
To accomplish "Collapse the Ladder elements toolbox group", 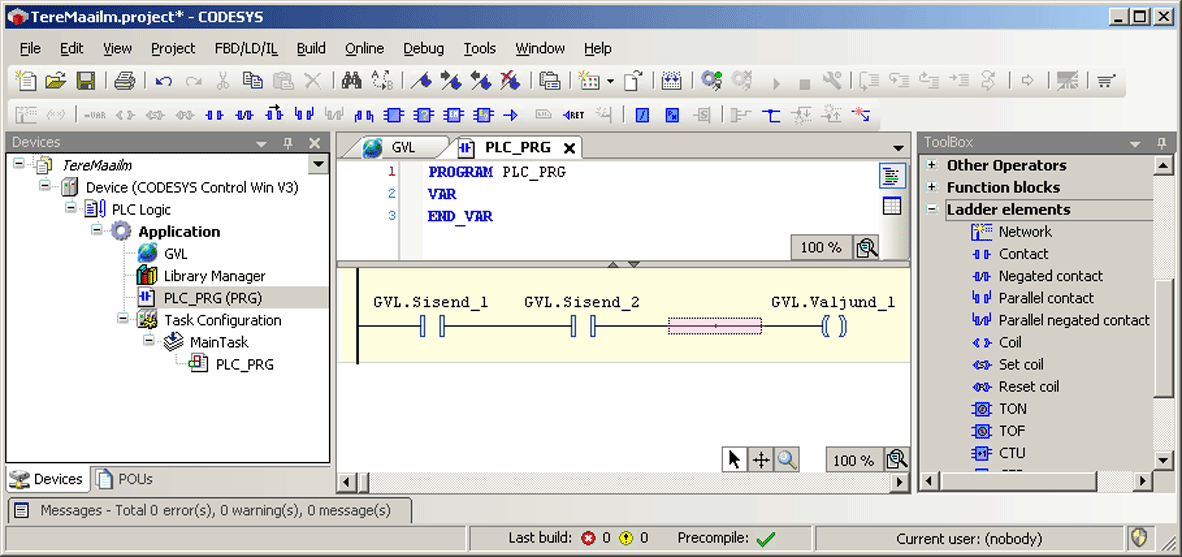I will click(932, 210).
